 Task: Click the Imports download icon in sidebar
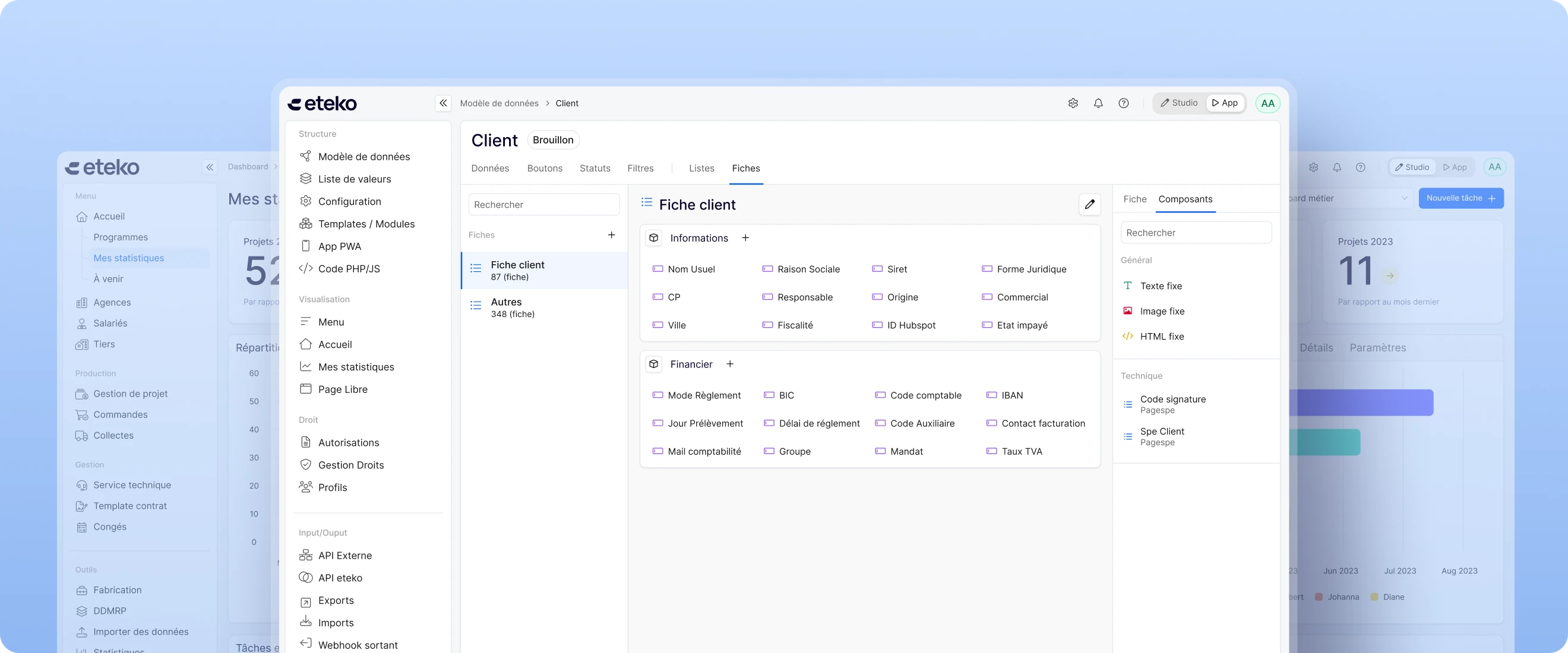[x=305, y=622]
